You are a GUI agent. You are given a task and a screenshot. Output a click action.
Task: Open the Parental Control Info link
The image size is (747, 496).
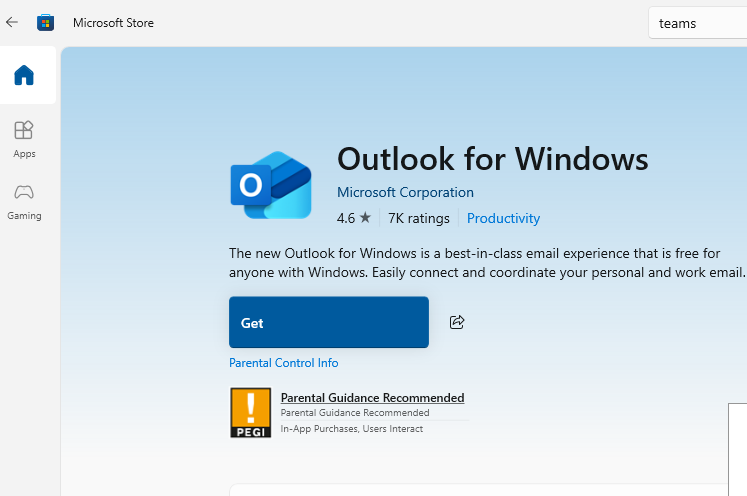(283, 363)
